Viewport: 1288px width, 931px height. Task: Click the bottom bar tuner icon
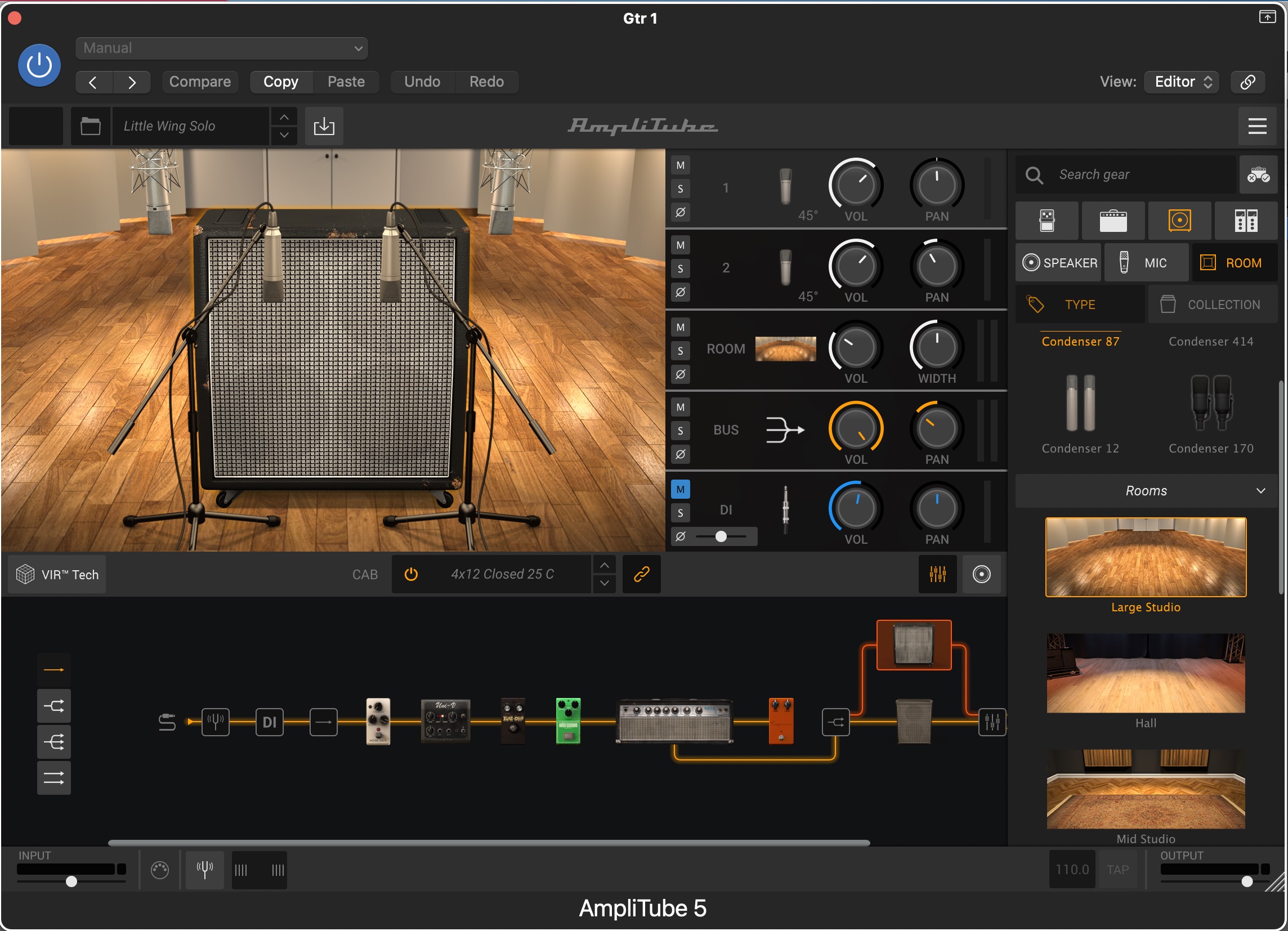pos(204,869)
